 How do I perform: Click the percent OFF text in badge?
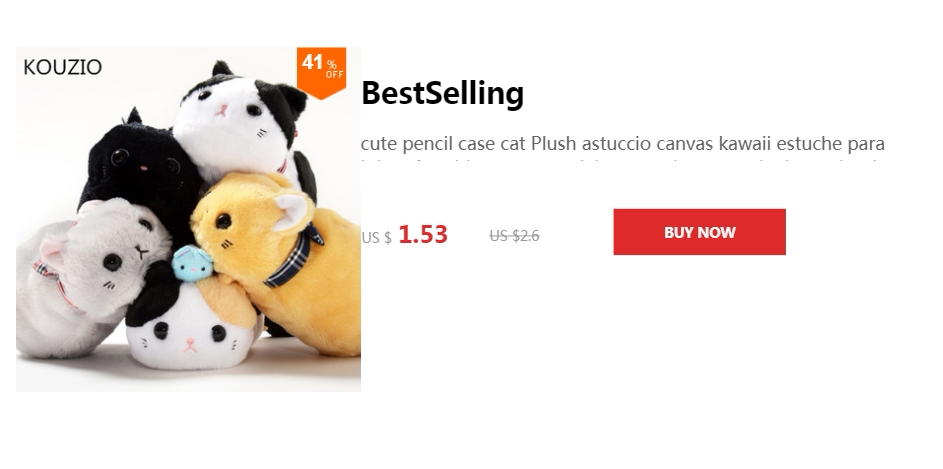(x=334, y=70)
